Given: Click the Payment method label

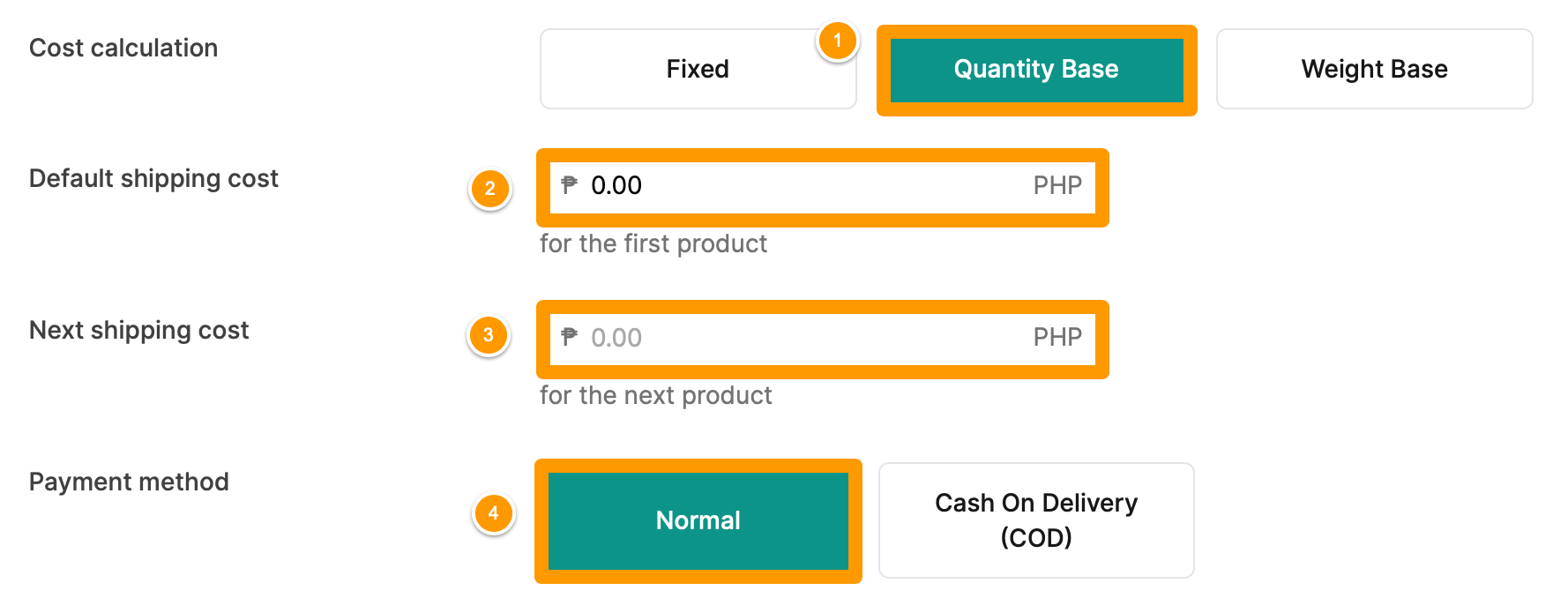Looking at the screenshot, I should [129, 482].
